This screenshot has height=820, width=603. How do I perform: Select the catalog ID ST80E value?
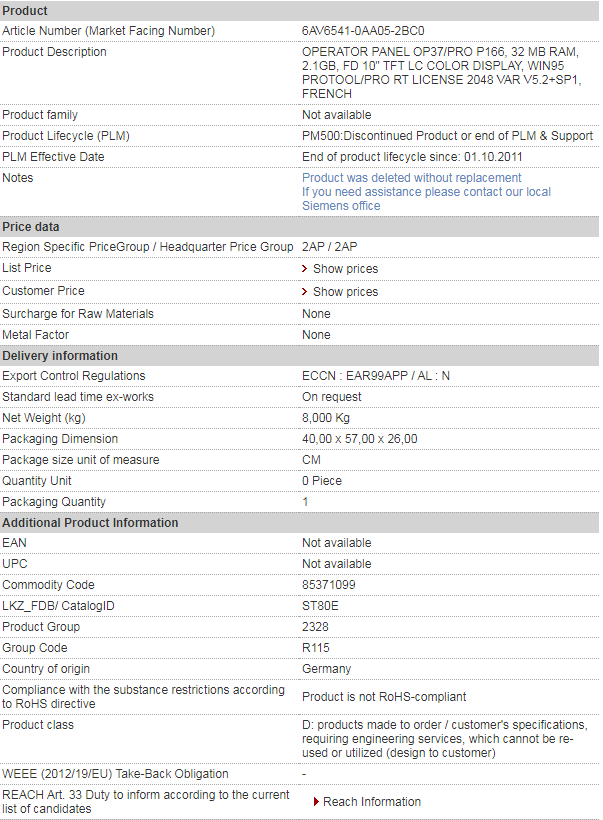tap(320, 606)
